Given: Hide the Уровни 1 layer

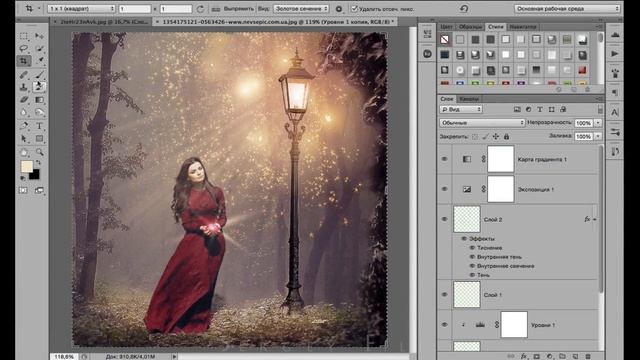Looking at the screenshot, I should point(444,325).
